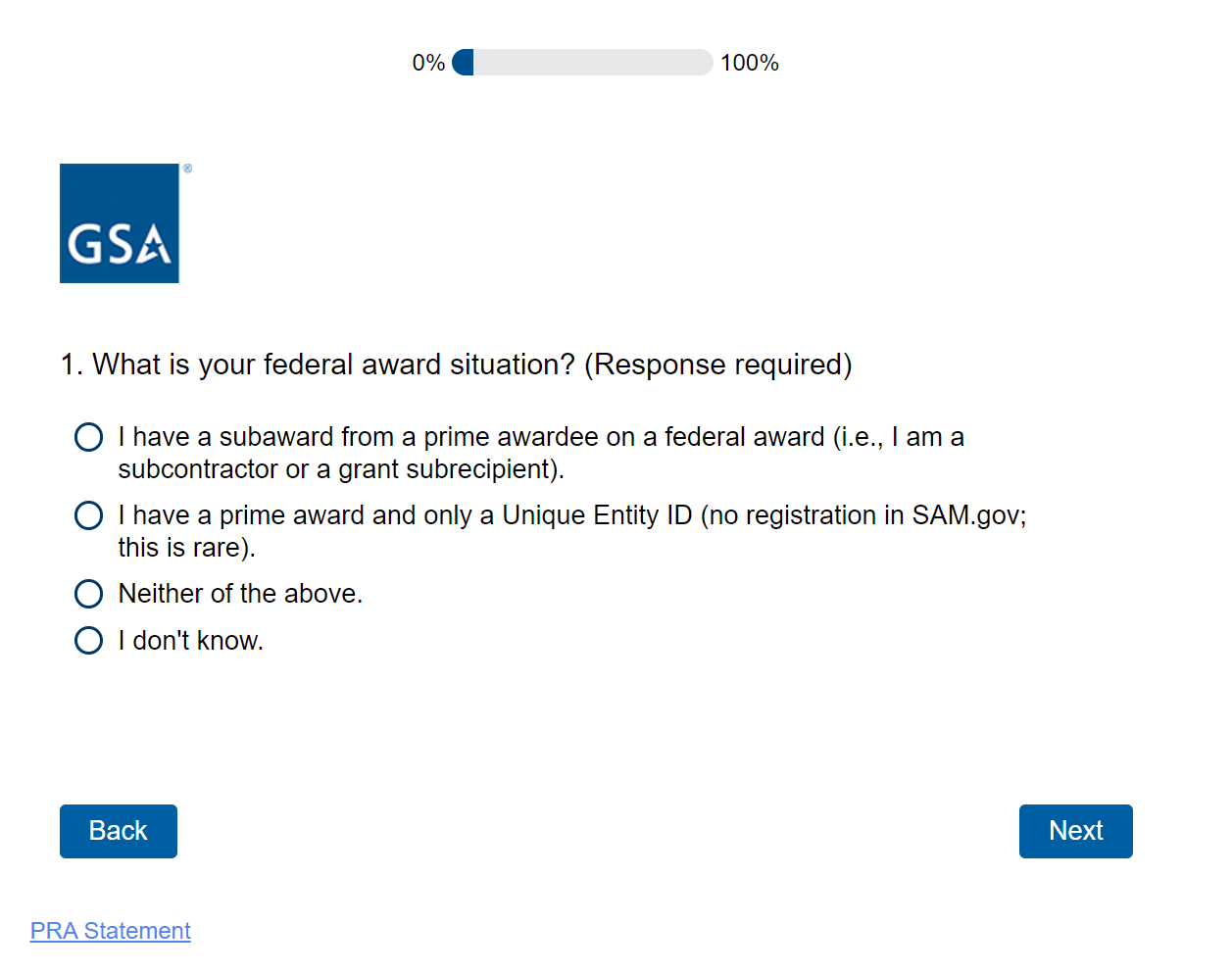
Task: Click the '(Response required)' text
Action: pos(718,365)
